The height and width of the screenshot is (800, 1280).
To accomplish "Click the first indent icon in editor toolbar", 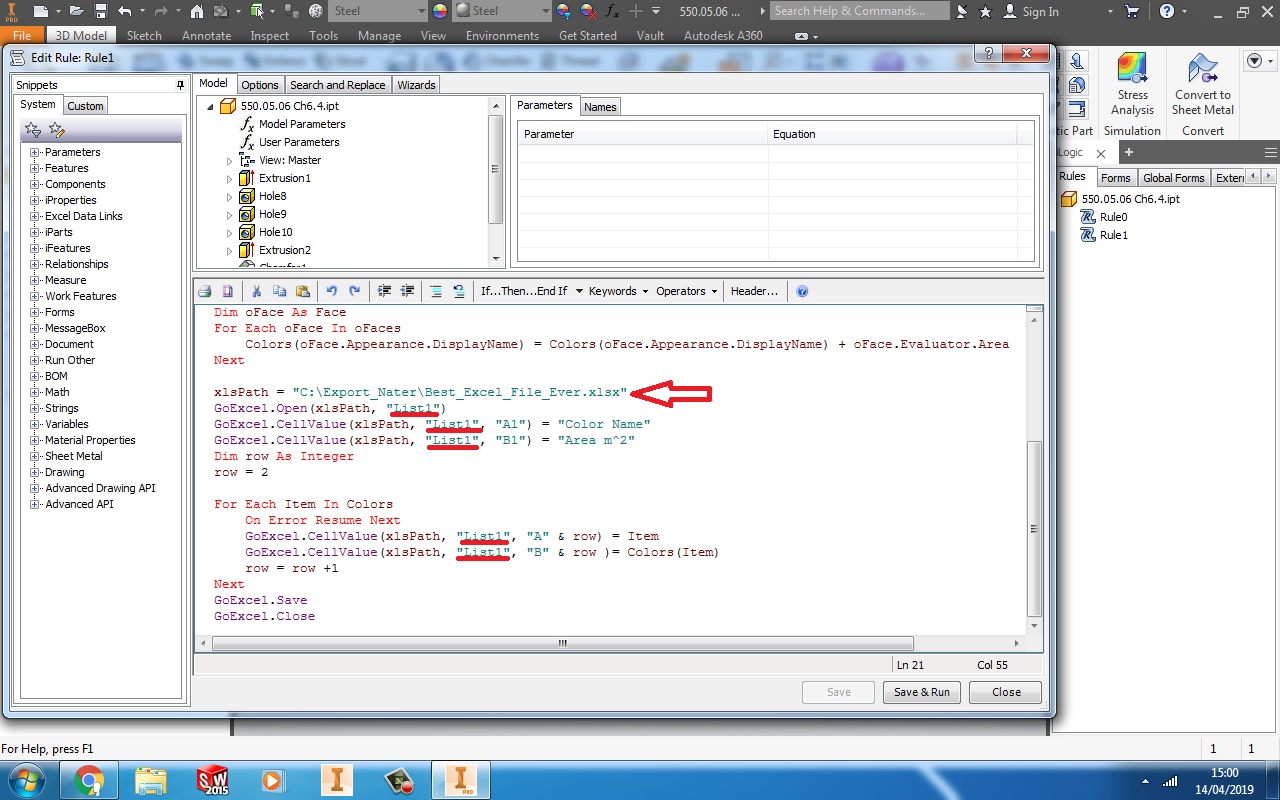I will (384, 291).
